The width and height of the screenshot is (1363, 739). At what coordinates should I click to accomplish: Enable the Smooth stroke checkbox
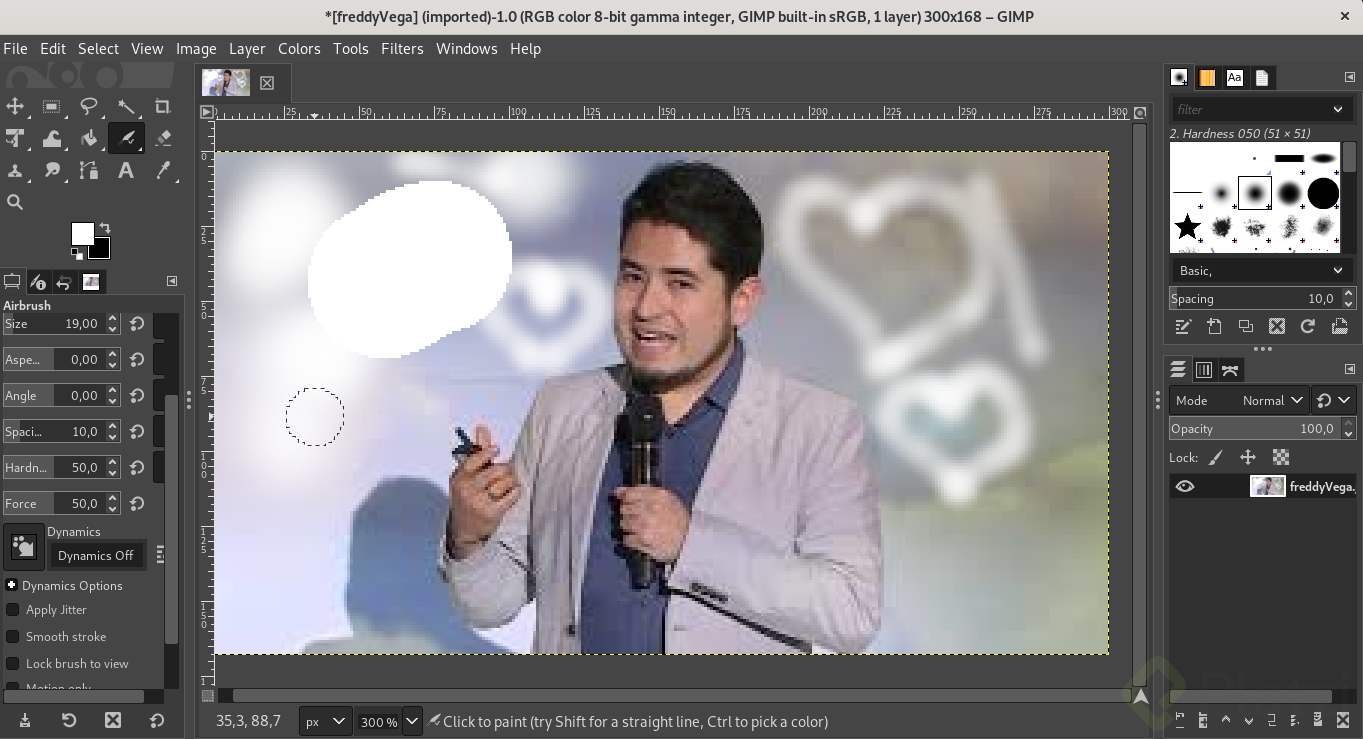13,637
